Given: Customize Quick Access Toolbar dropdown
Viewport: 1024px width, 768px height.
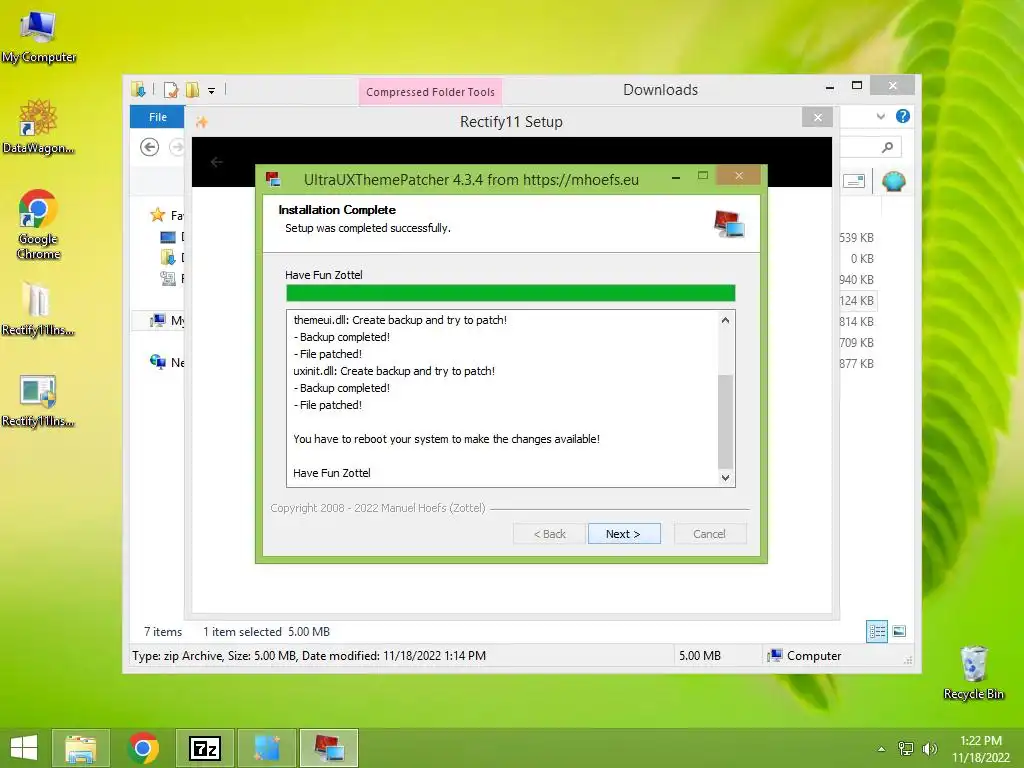Looking at the screenshot, I should [x=212, y=91].
